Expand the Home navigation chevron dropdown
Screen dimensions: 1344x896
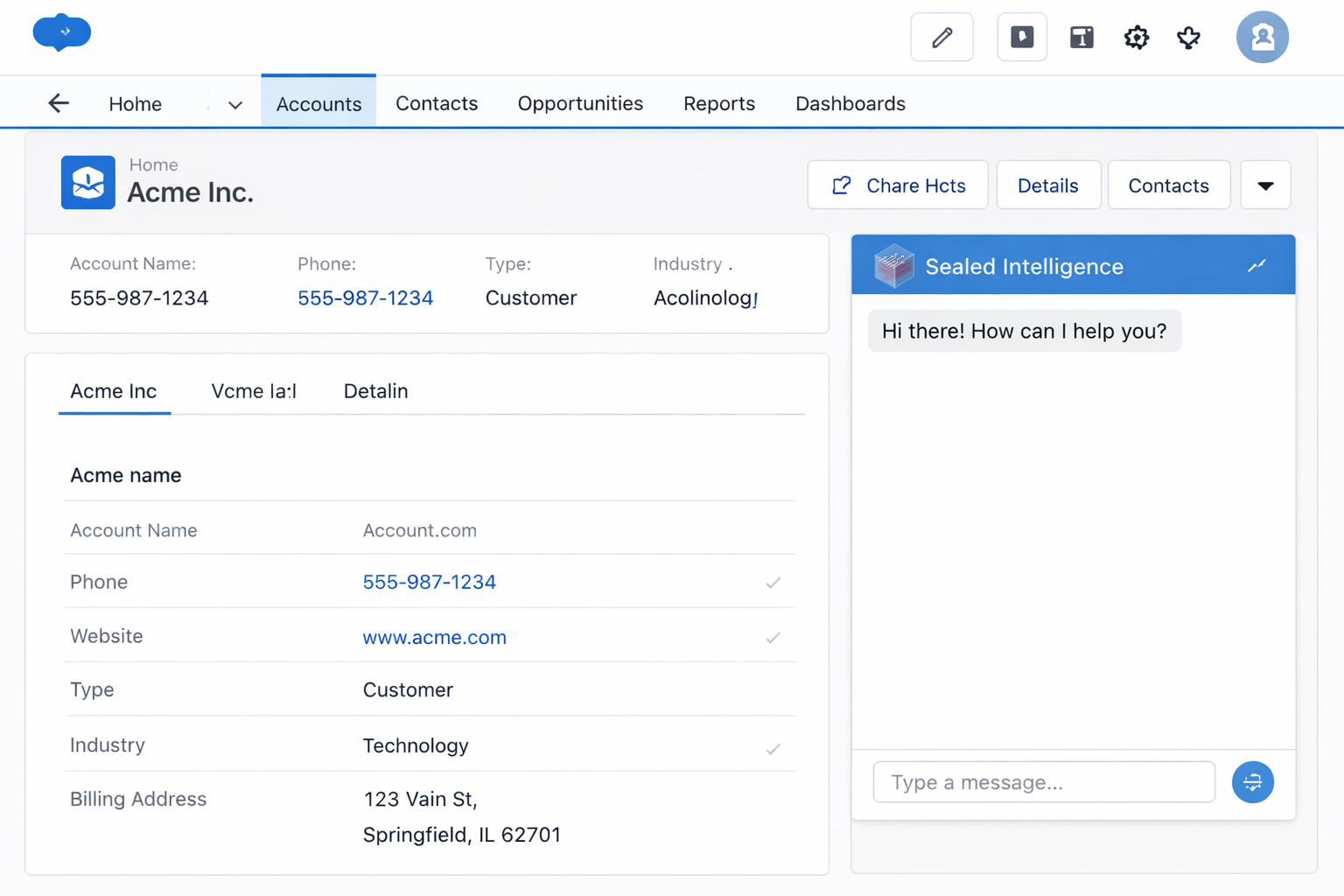[x=234, y=105]
